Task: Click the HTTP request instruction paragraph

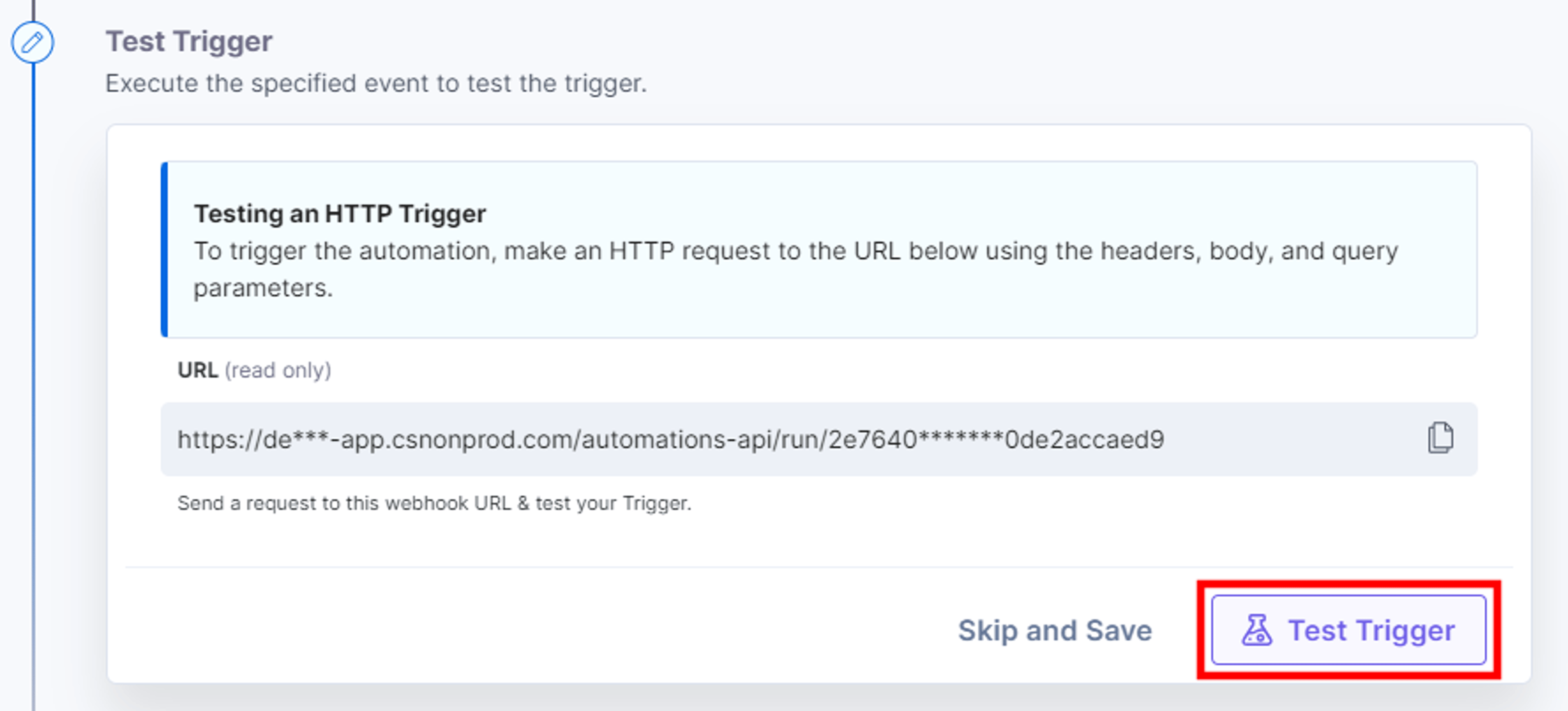Action: click(x=796, y=269)
